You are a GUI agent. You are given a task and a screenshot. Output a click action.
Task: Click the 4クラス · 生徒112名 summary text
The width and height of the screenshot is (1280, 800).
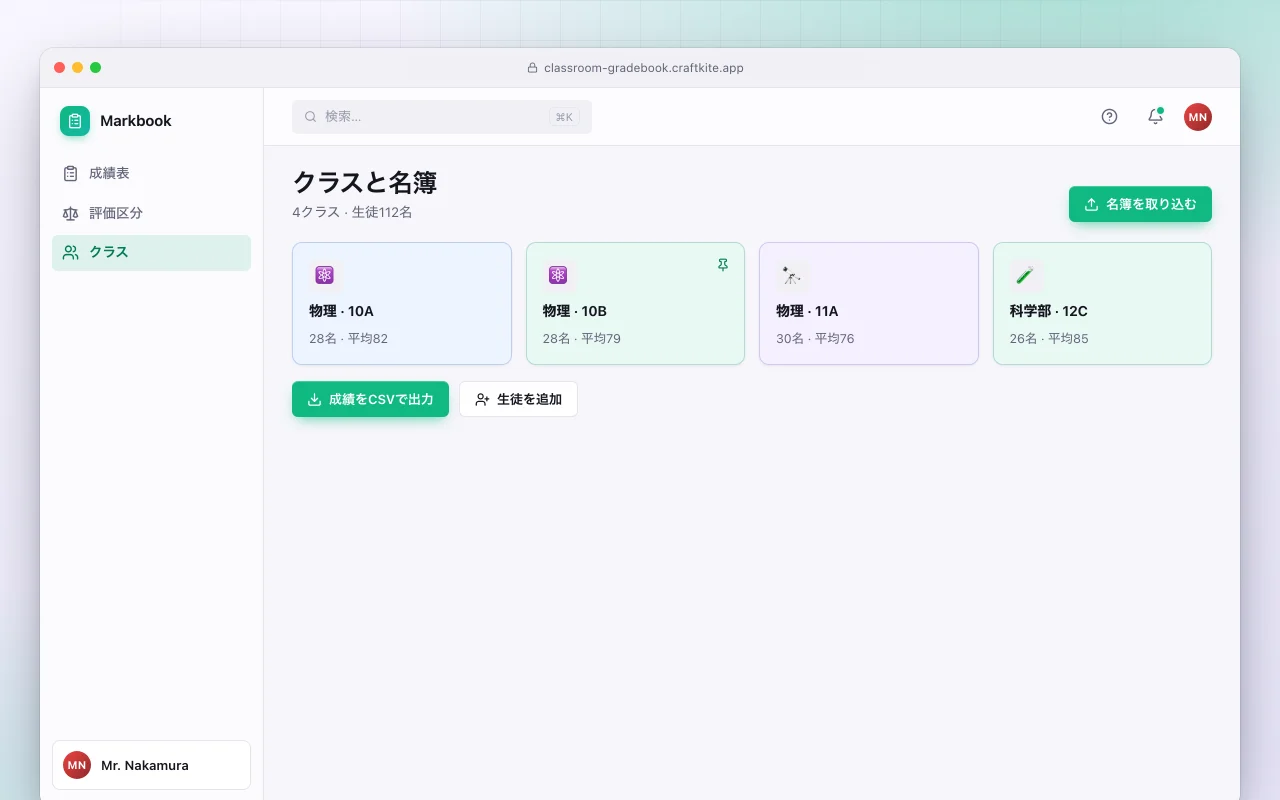pos(352,212)
